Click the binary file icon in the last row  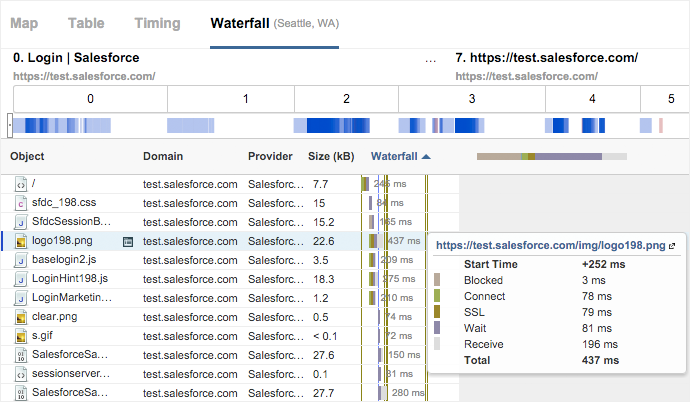point(20,393)
